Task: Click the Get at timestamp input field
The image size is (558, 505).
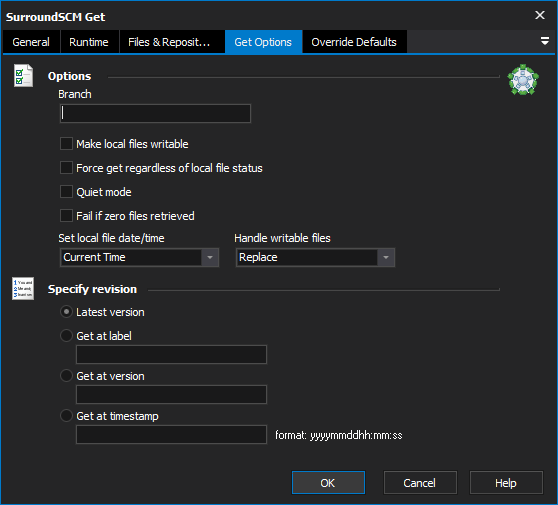Action: coord(171,435)
